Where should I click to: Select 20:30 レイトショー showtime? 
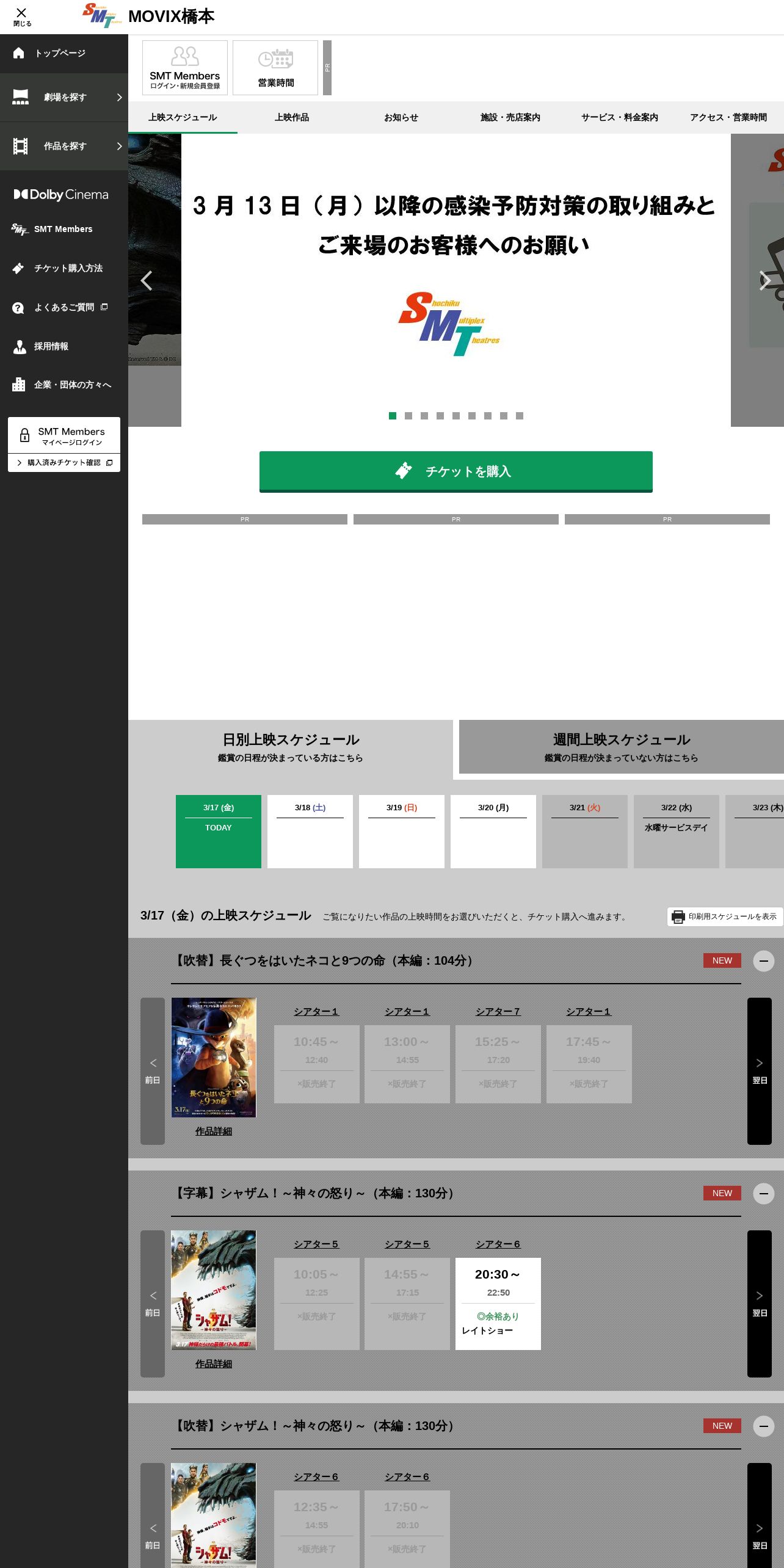(x=498, y=1304)
